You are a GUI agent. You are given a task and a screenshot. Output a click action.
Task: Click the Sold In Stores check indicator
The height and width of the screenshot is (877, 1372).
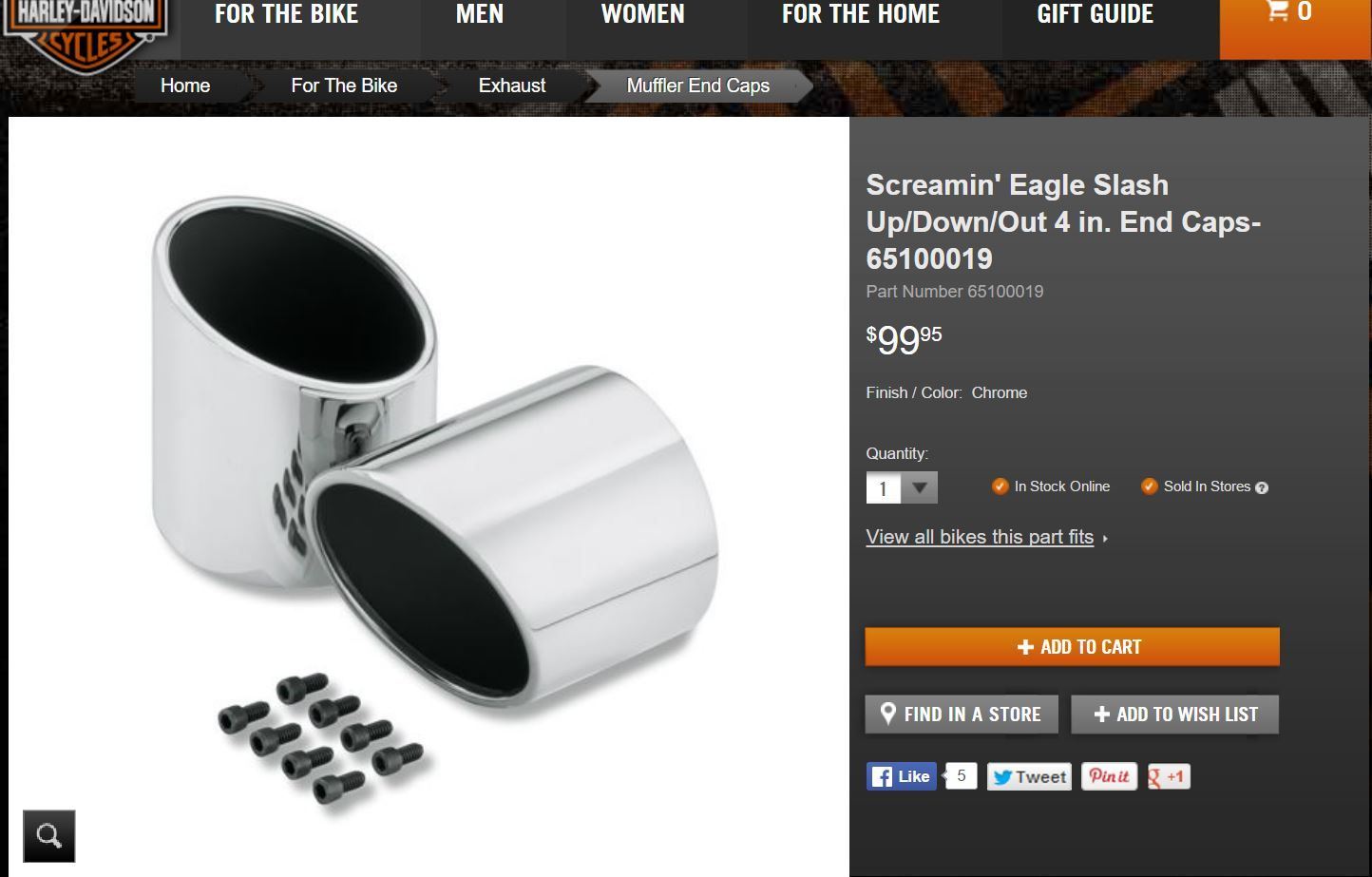[1149, 486]
